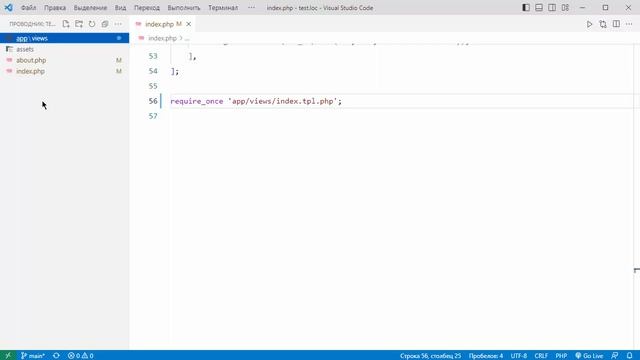Expand the app\views folder
640x360 pixels.
coord(64,38)
